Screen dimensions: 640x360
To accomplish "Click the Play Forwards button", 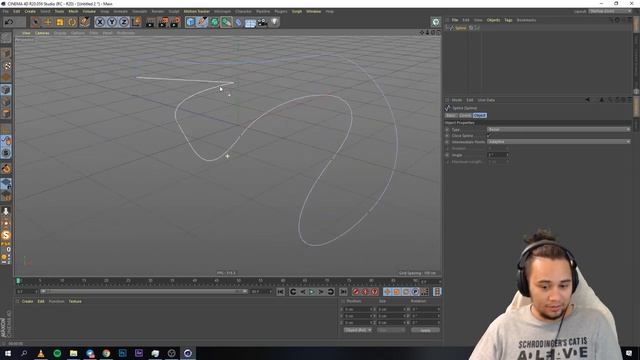I will coord(312,292).
